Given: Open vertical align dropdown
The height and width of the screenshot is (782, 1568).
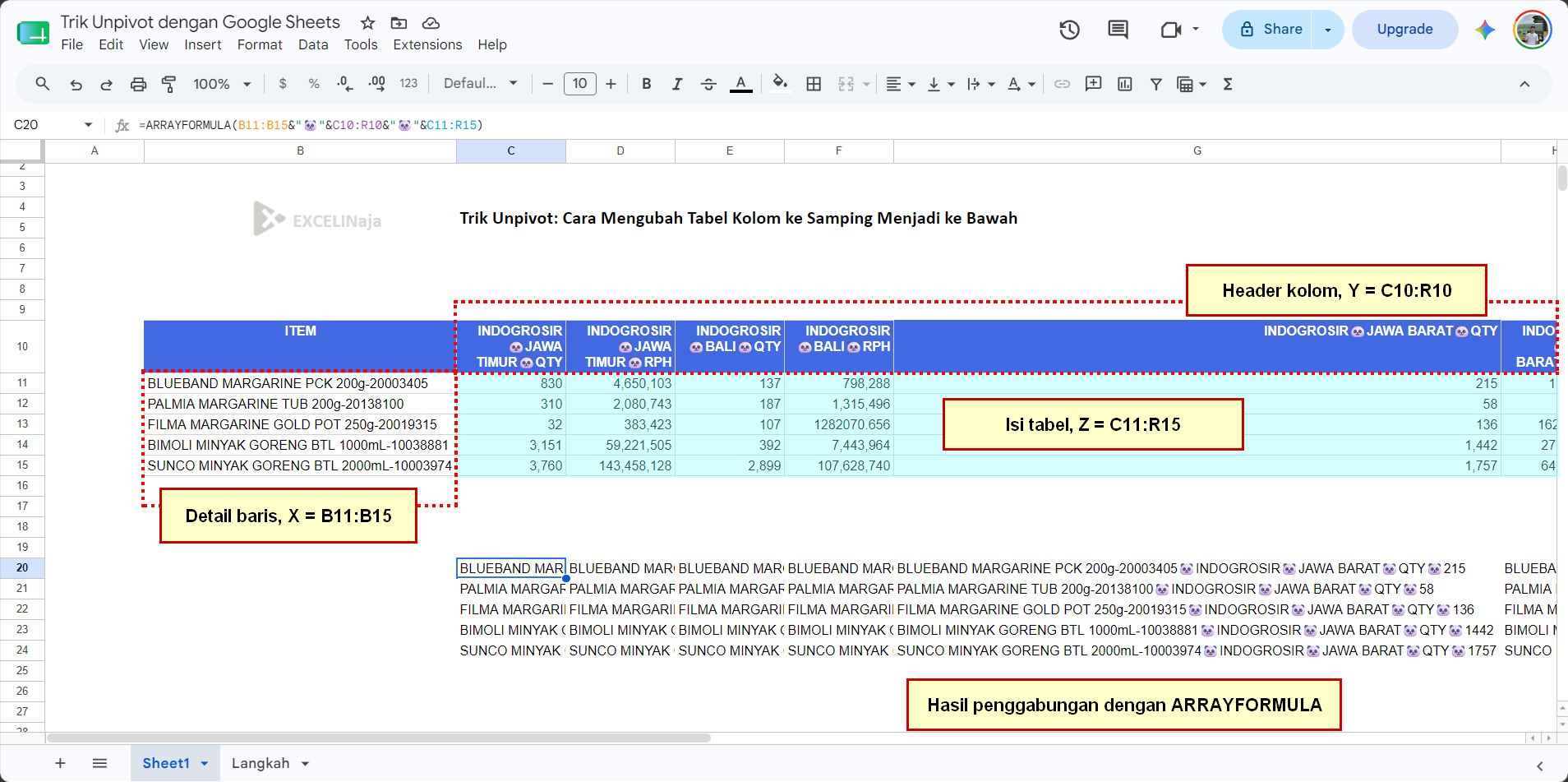Looking at the screenshot, I should tap(941, 84).
